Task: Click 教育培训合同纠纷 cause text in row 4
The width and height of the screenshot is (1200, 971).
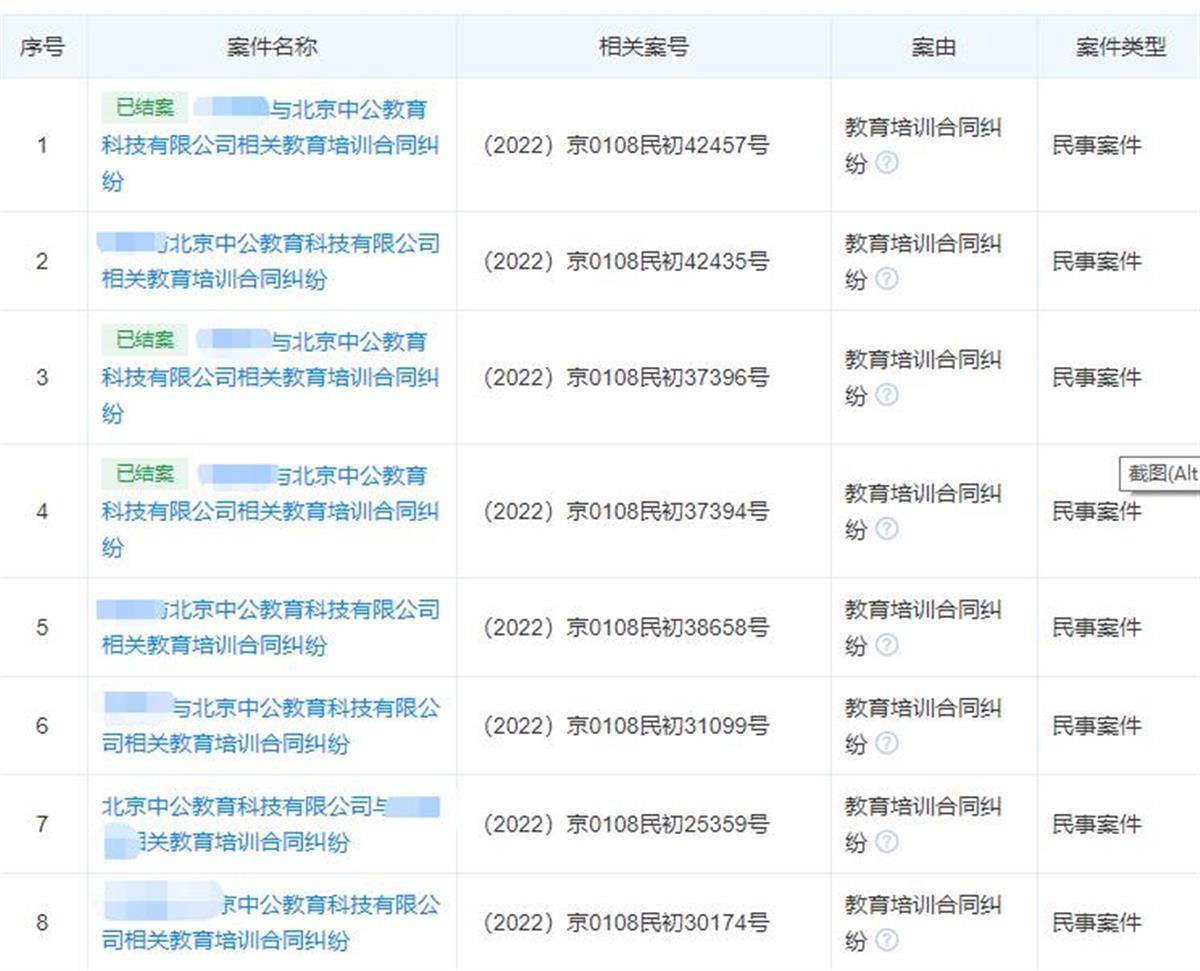Action: (922, 511)
